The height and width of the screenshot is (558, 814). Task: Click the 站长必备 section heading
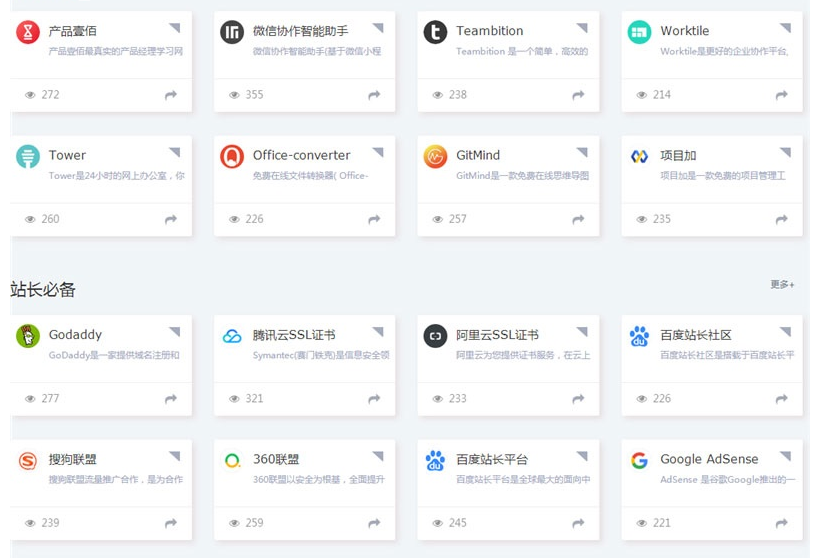click(43, 289)
